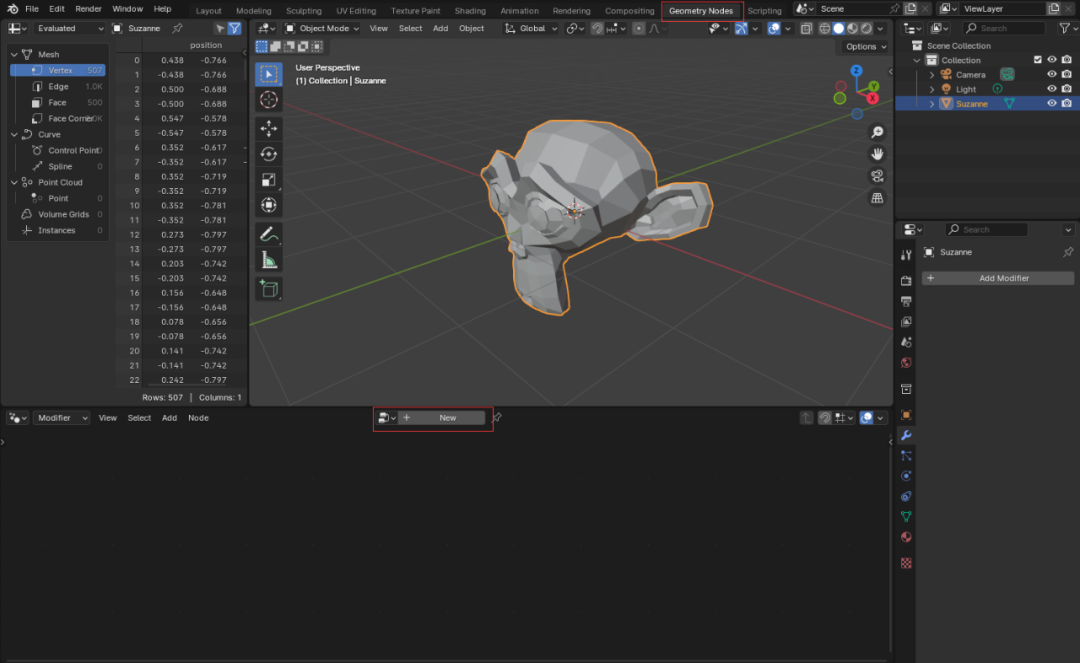Image resolution: width=1080 pixels, height=663 pixels.
Task: Open the Object Mode dropdown
Action: [x=323, y=28]
